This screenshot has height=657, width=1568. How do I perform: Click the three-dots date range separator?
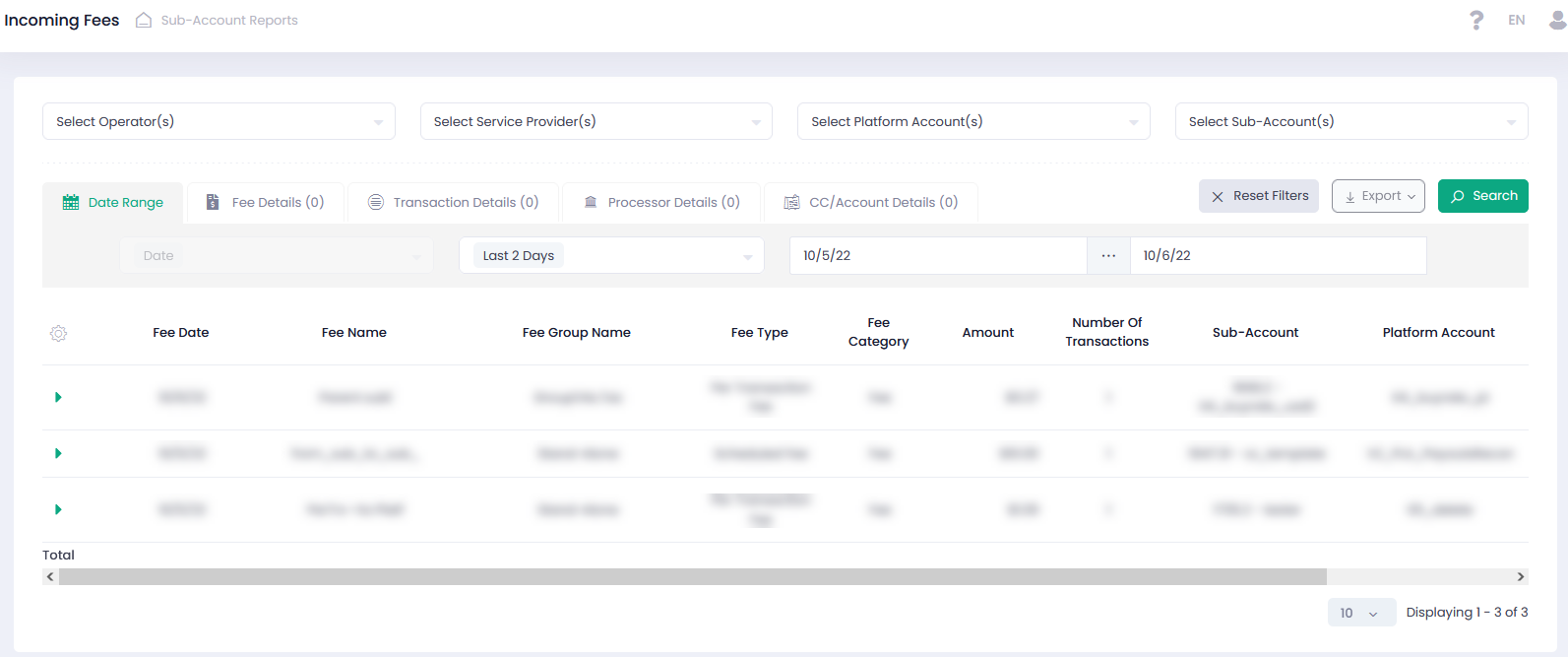[x=1108, y=255]
